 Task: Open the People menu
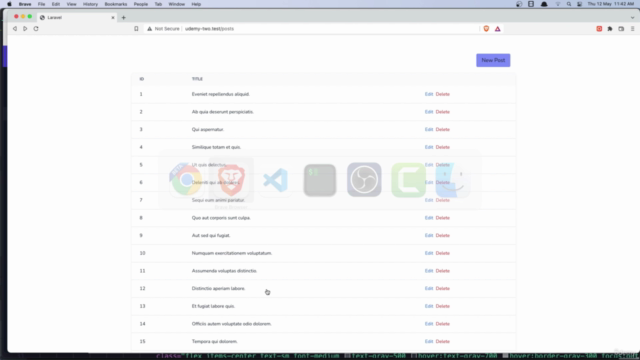(141, 4)
